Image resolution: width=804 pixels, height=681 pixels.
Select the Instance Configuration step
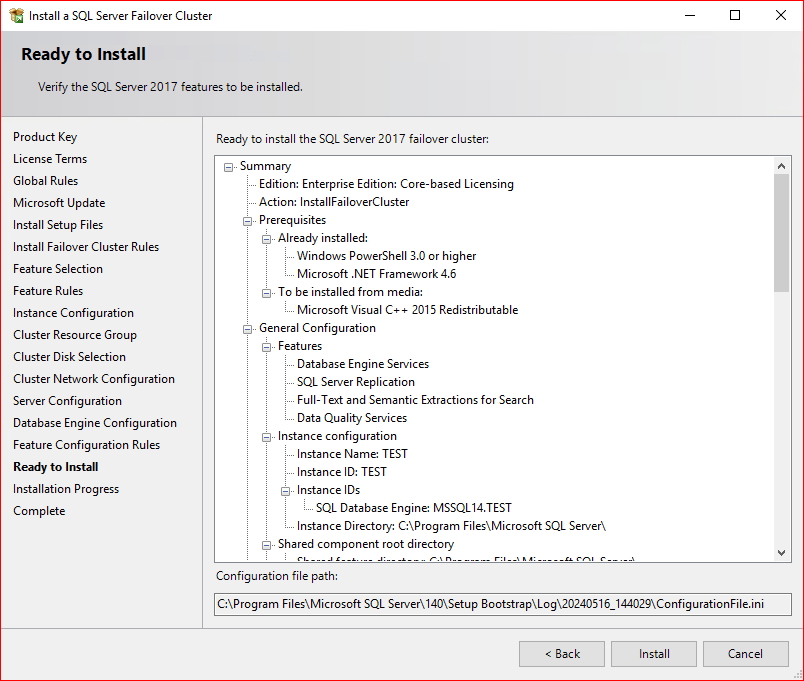[73, 313]
